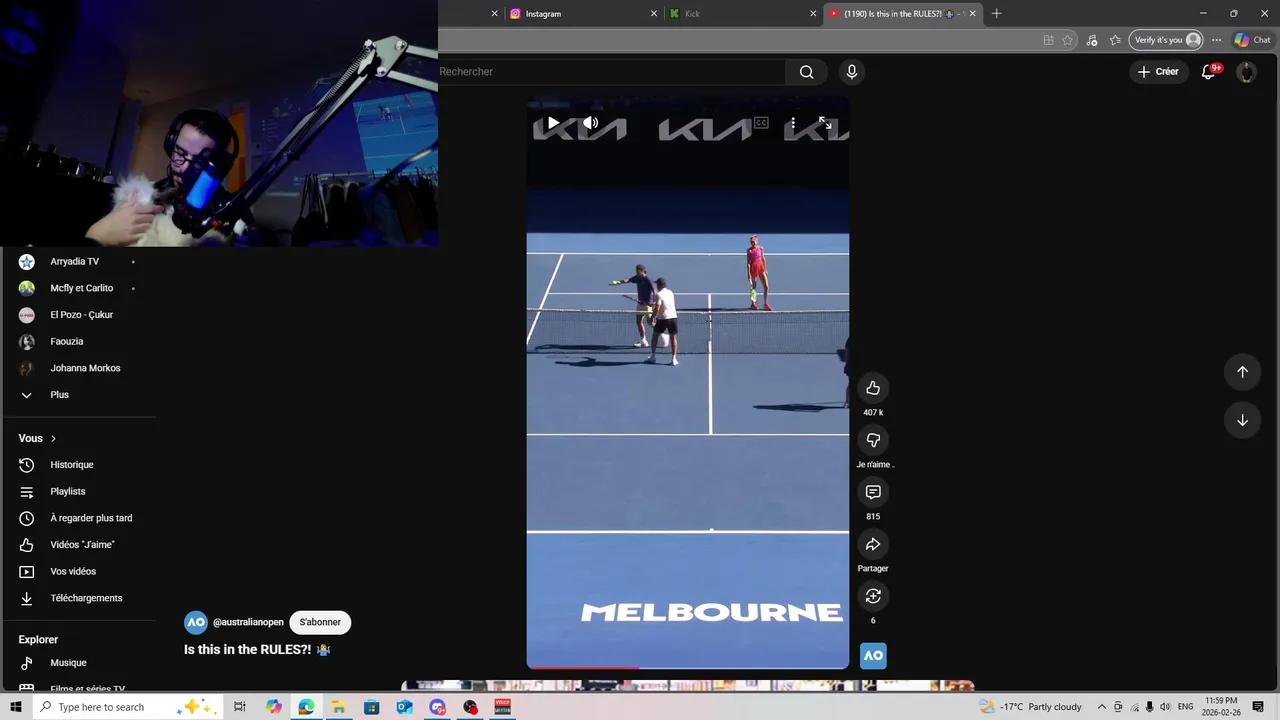Mute the Shorts video volume

tap(591, 123)
